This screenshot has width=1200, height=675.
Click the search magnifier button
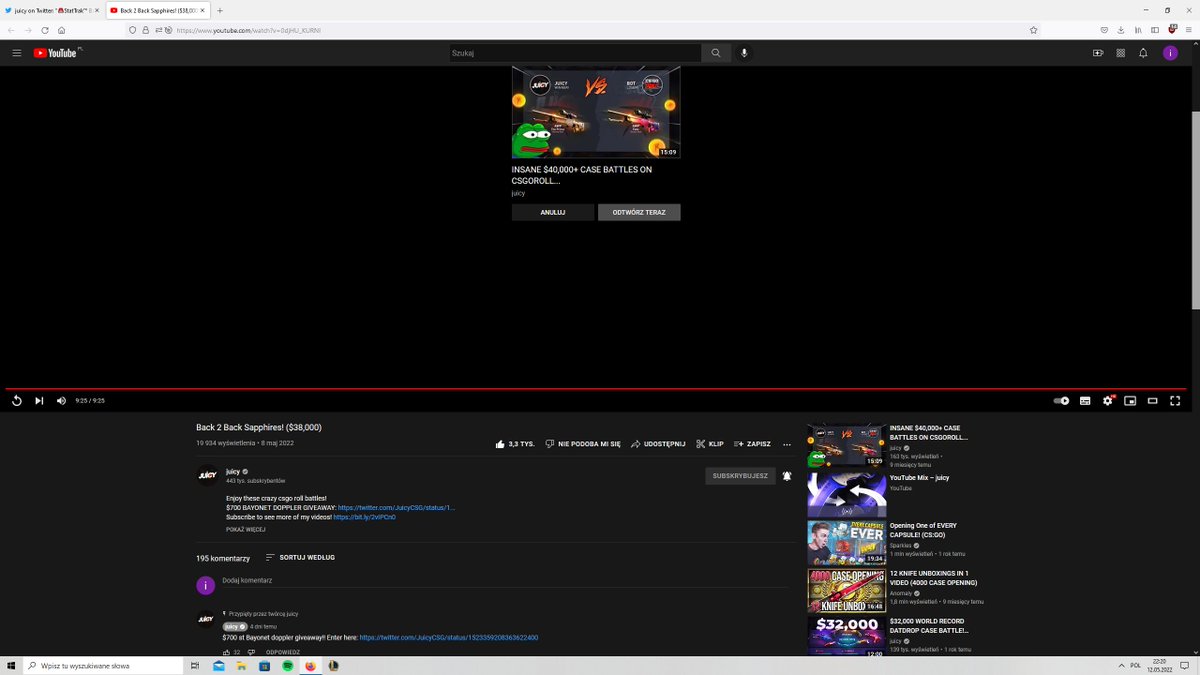click(716, 53)
